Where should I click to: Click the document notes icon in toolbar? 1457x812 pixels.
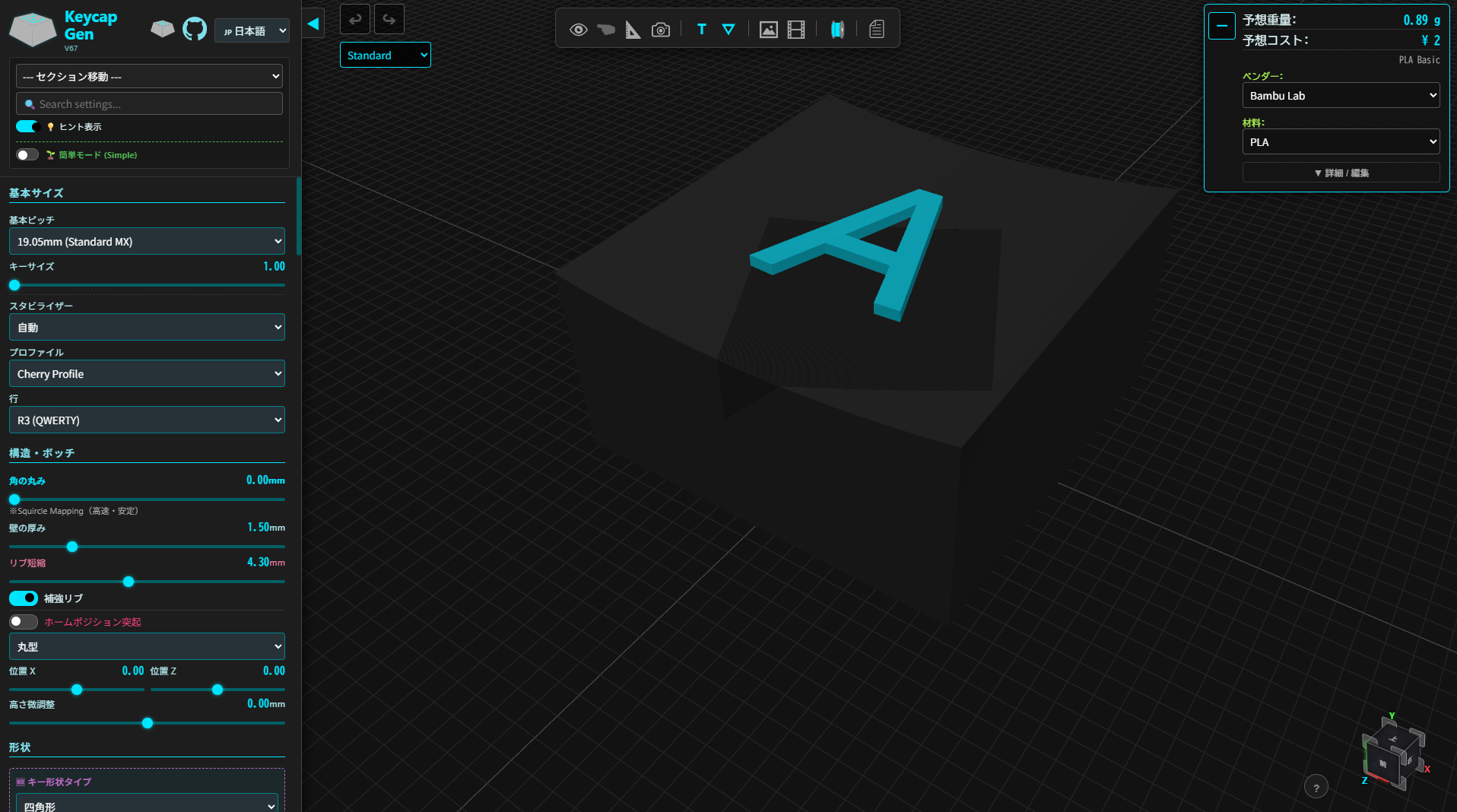coord(877,30)
